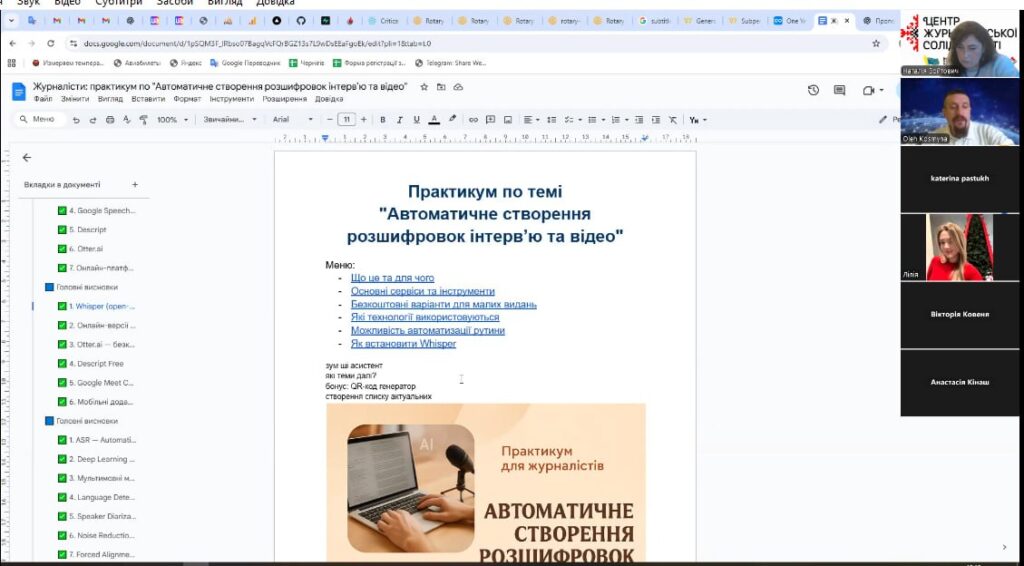Image resolution: width=1024 pixels, height=566 pixels.
Task: Open paragraph style dropdown Звичайни
Action: click(230, 120)
